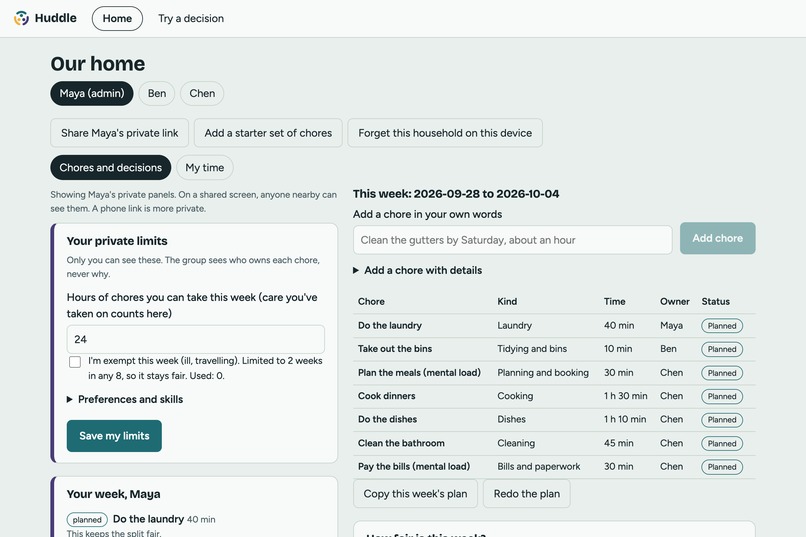Expand Preferences and skills
The height and width of the screenshot is (537, 806).
(x=125, y=399)
